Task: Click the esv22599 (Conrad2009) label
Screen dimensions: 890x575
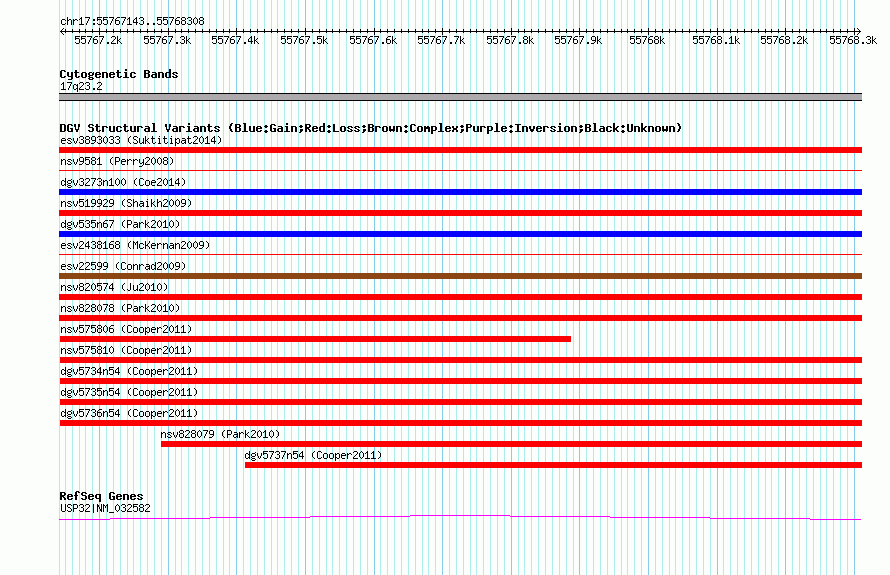Action: [x=123, y=266]
